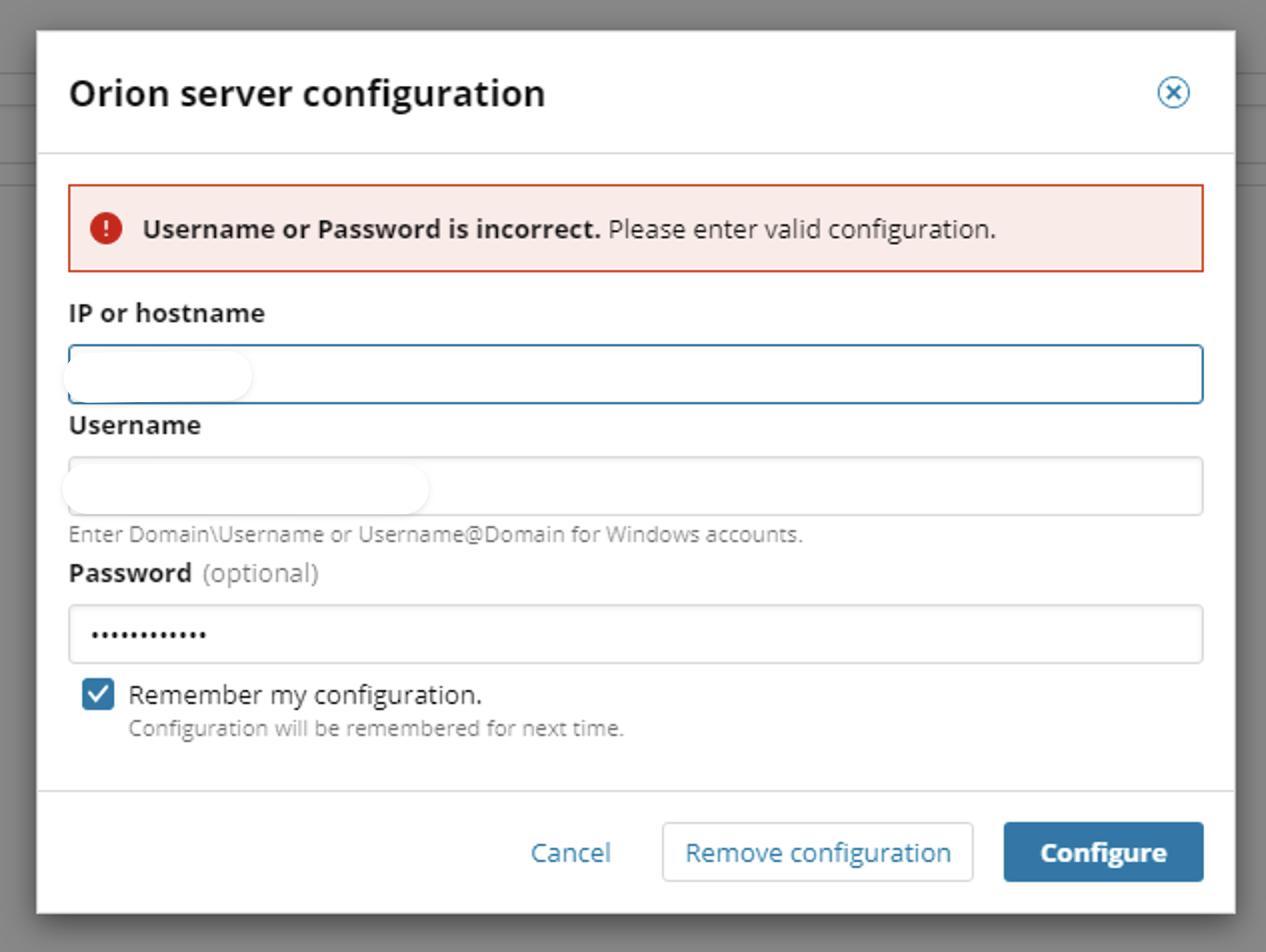Click the Domain\Username helper hint text
Screen dimensions: 1266x952
(435, 535)
